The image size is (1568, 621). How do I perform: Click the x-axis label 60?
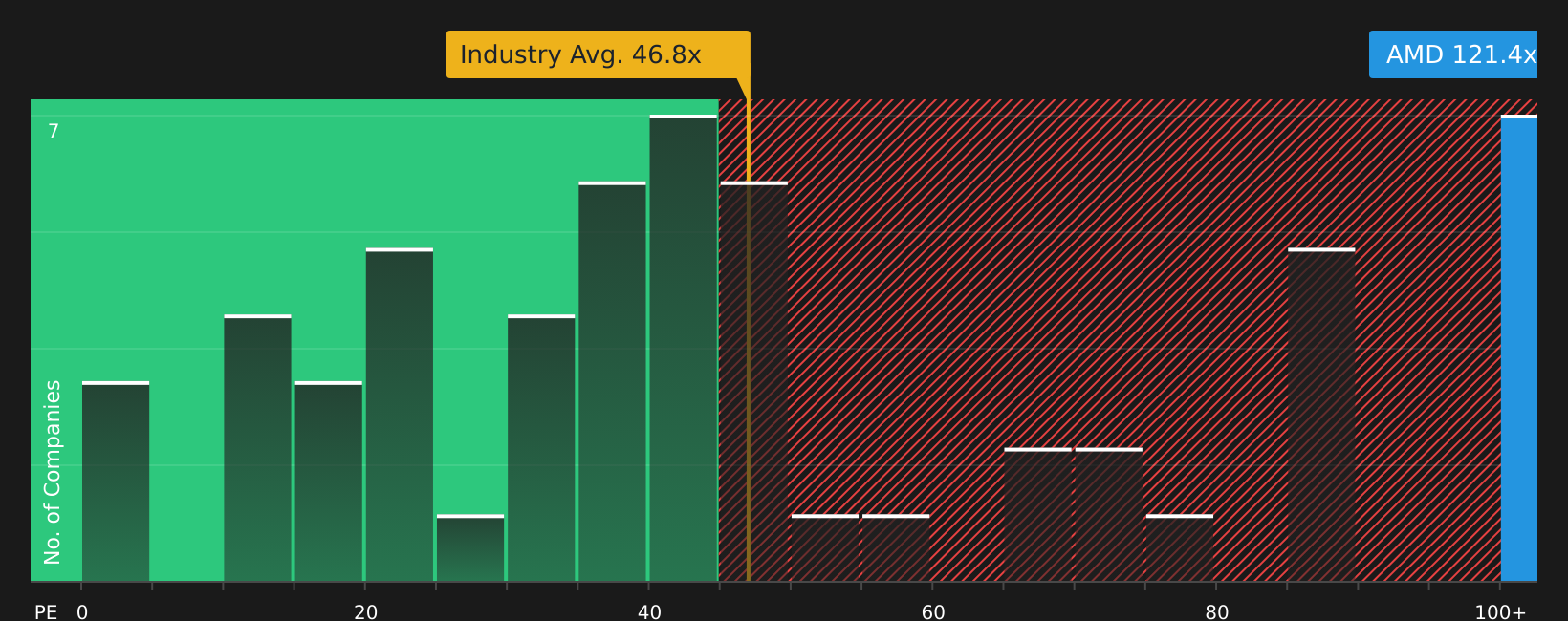pos(933,612)
